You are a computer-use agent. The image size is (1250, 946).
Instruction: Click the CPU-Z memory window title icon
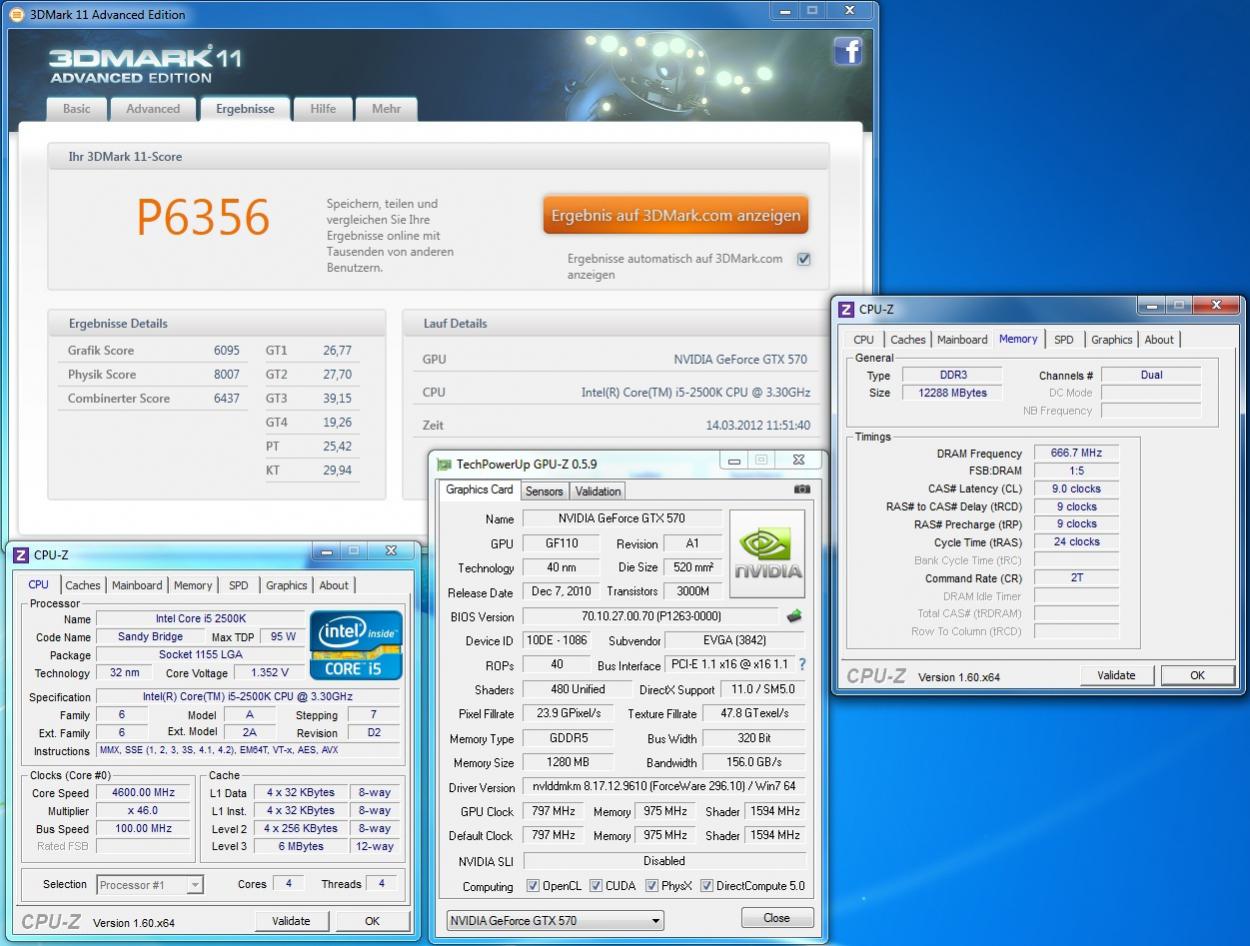click(847, 309)
